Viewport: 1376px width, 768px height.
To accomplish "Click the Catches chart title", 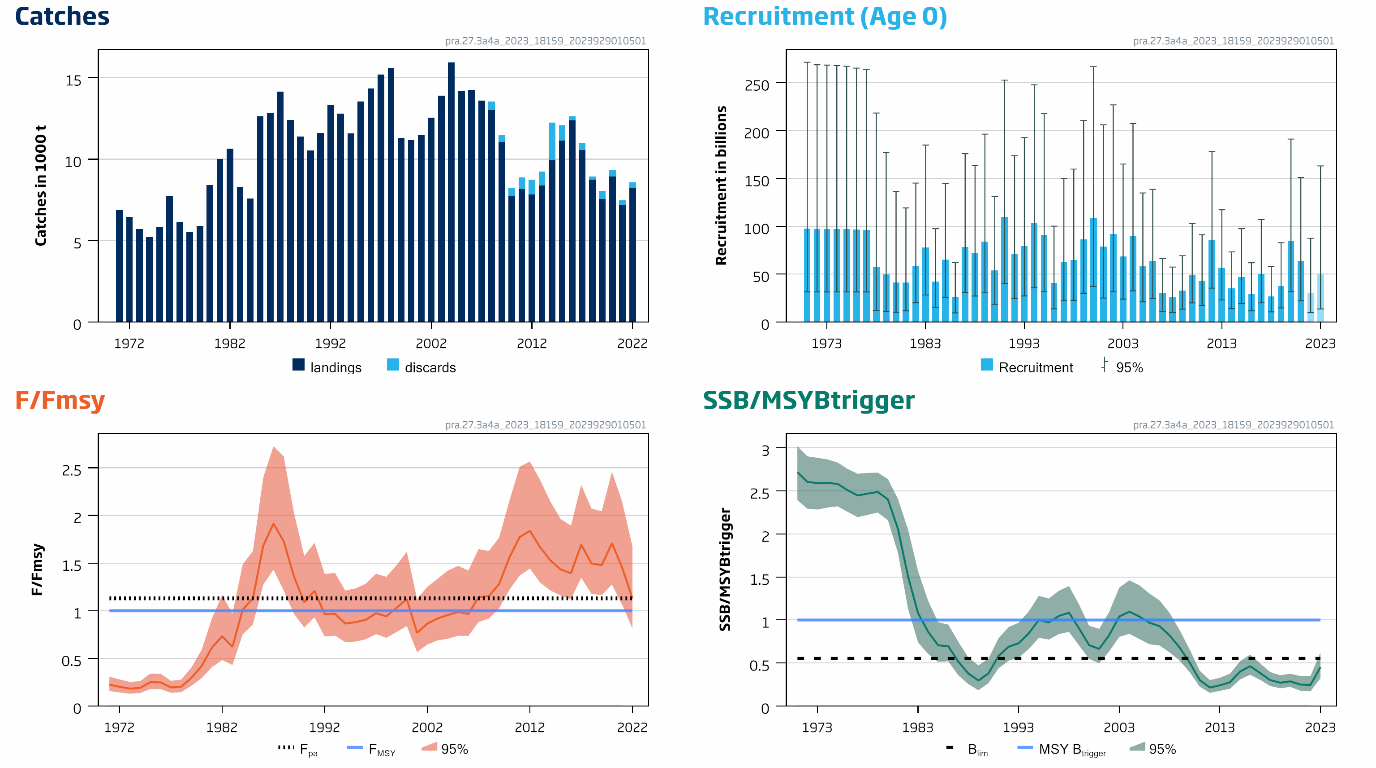I will coord(62,17).
